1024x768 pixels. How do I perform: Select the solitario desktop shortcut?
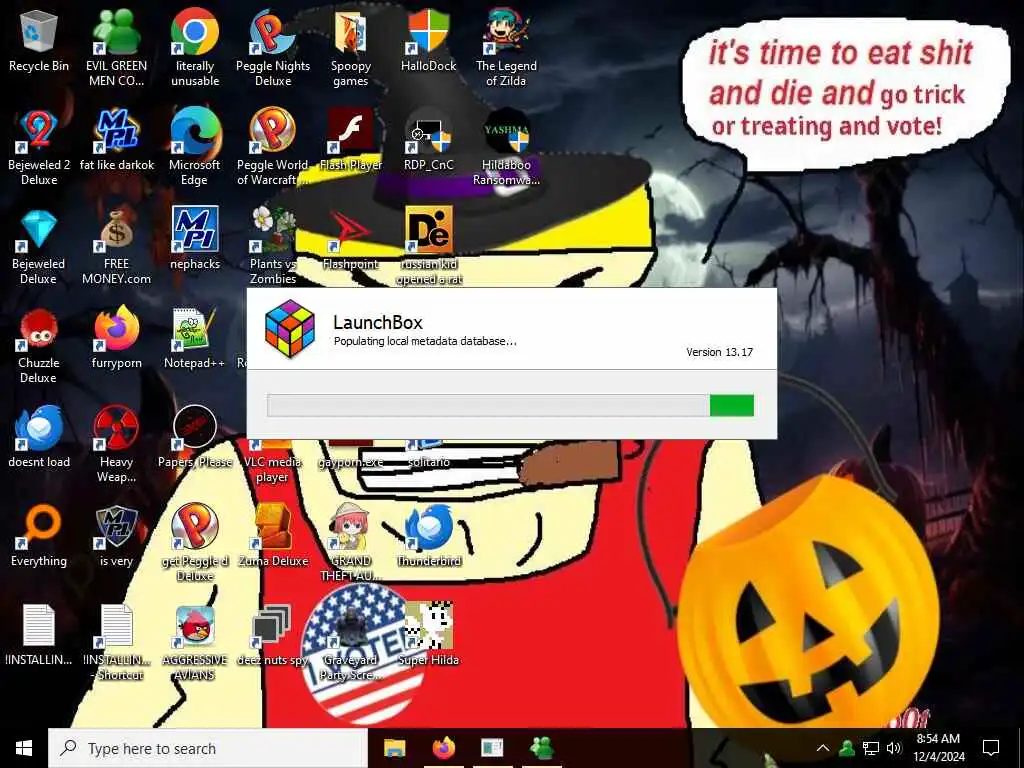pos(428,456)
